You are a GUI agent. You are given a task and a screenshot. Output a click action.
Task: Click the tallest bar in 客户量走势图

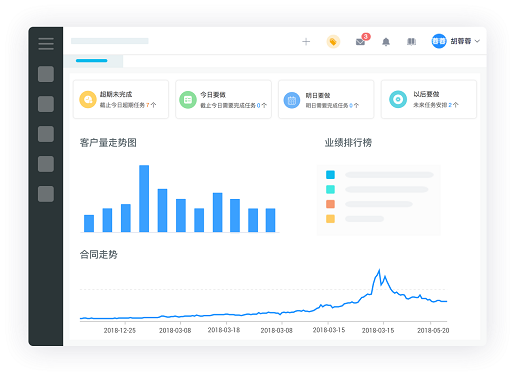pos(144,198)
